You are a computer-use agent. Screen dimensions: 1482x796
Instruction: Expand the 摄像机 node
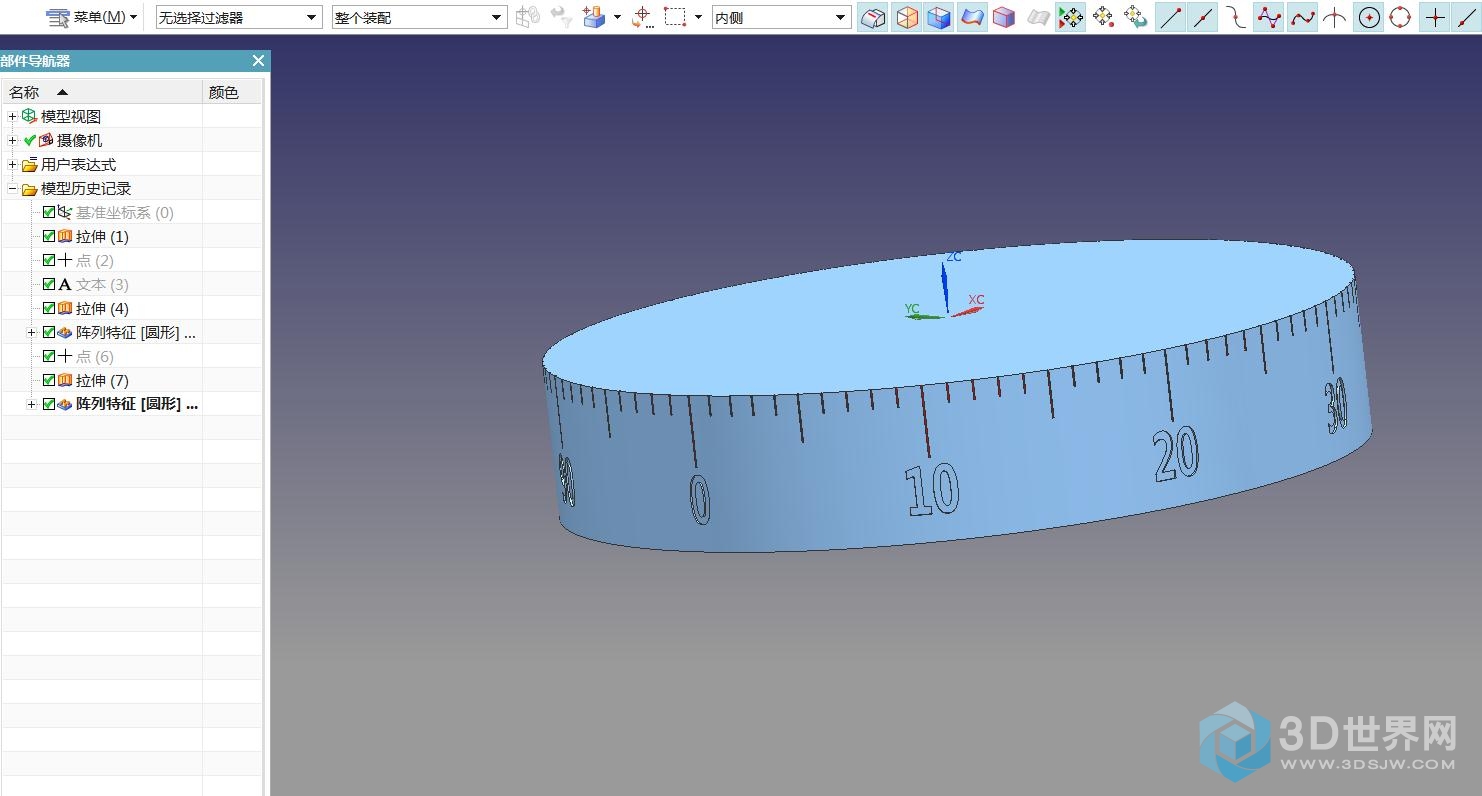click(12, 140)
